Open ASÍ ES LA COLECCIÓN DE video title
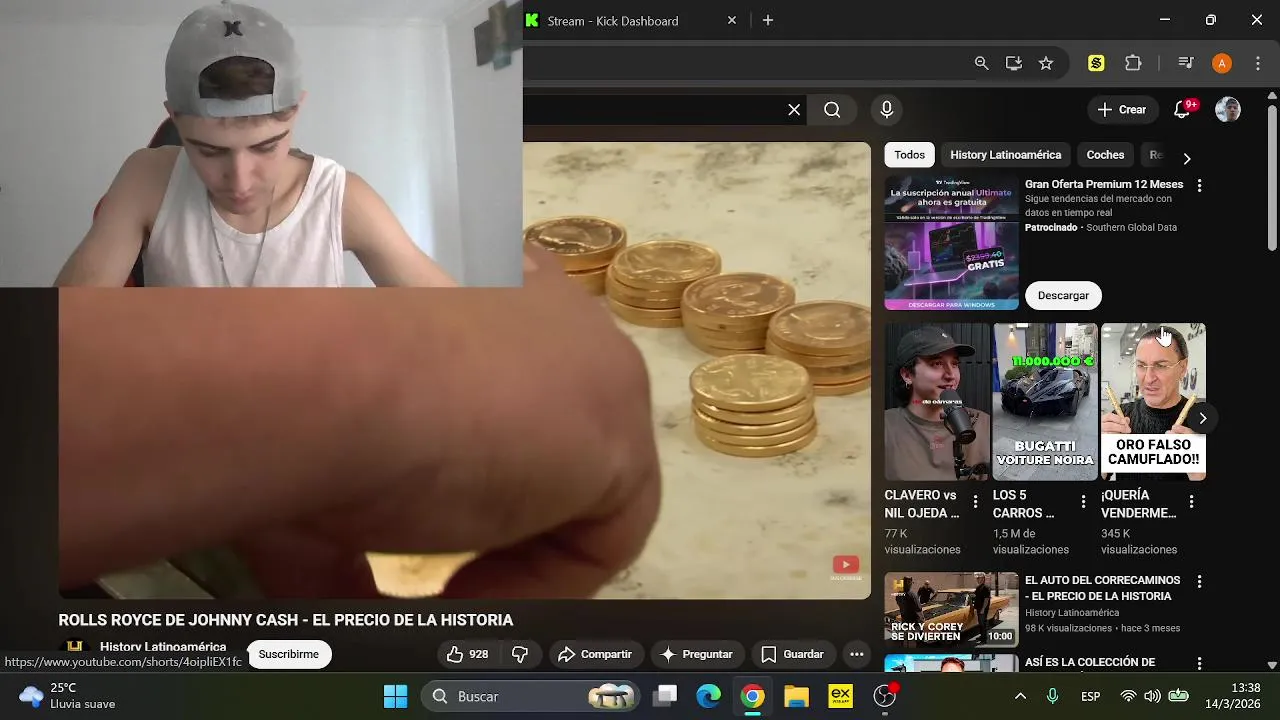This screenshot has height=720, width=1280. point(1090,662)
